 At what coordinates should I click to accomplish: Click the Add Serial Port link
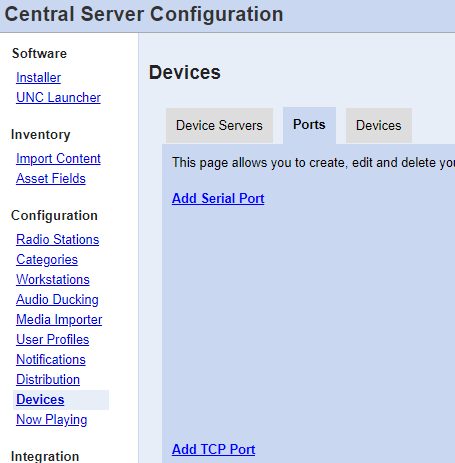218,199
